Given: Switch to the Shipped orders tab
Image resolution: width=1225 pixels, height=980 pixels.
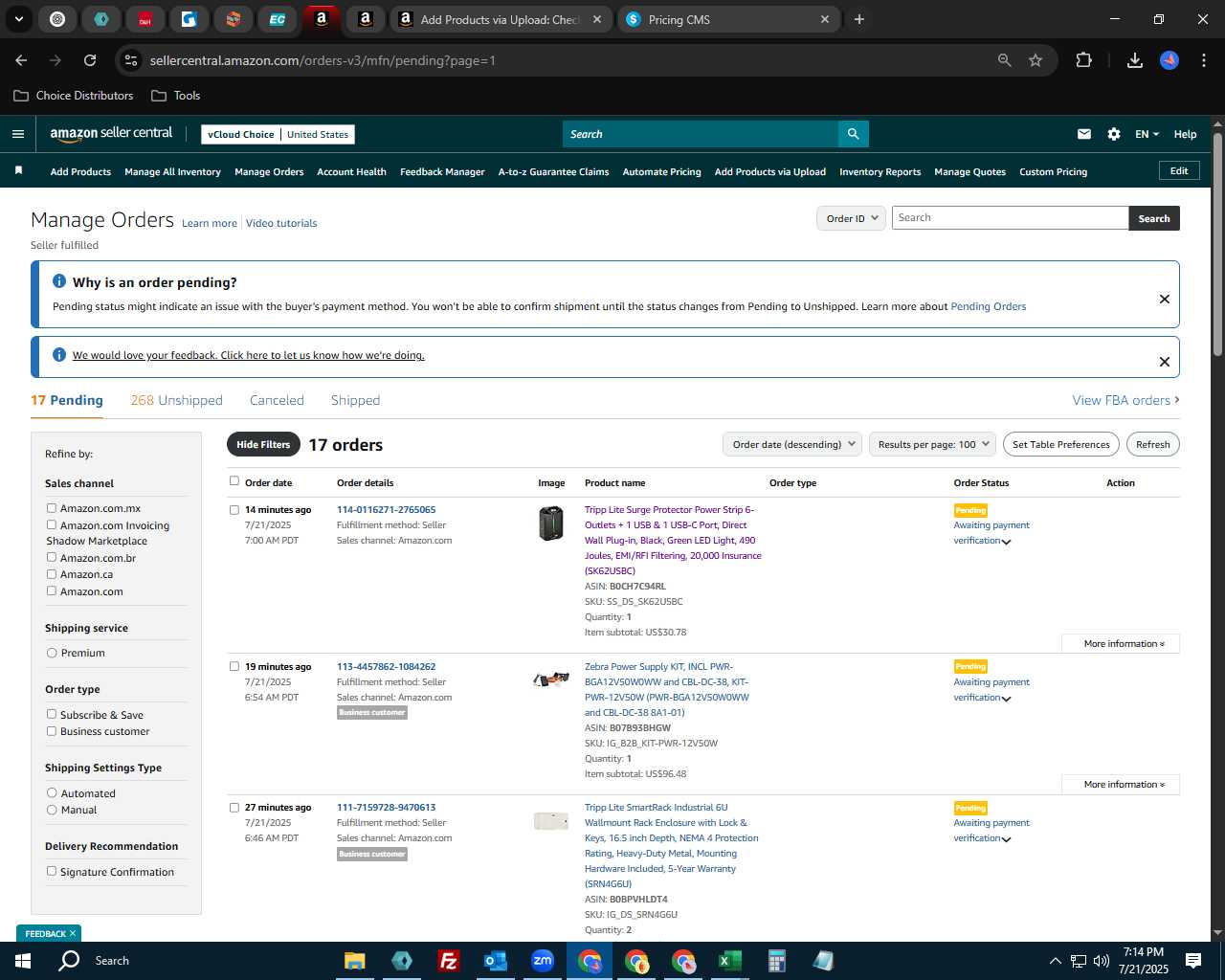Looking at the screenshot, I should click(355, 400).
